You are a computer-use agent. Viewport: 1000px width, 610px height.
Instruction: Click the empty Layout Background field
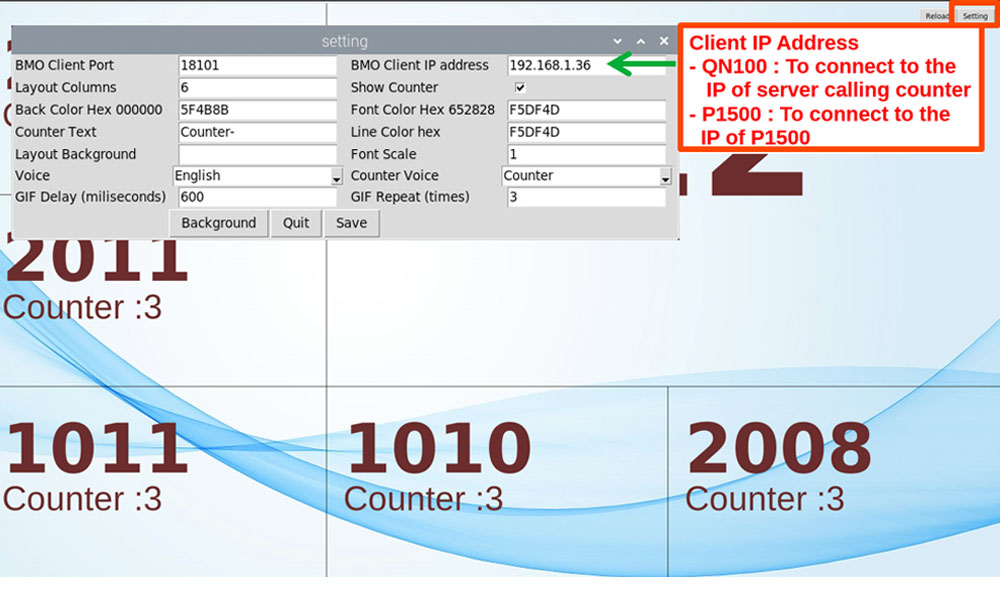pyautogui.click(x=258, y=155)
